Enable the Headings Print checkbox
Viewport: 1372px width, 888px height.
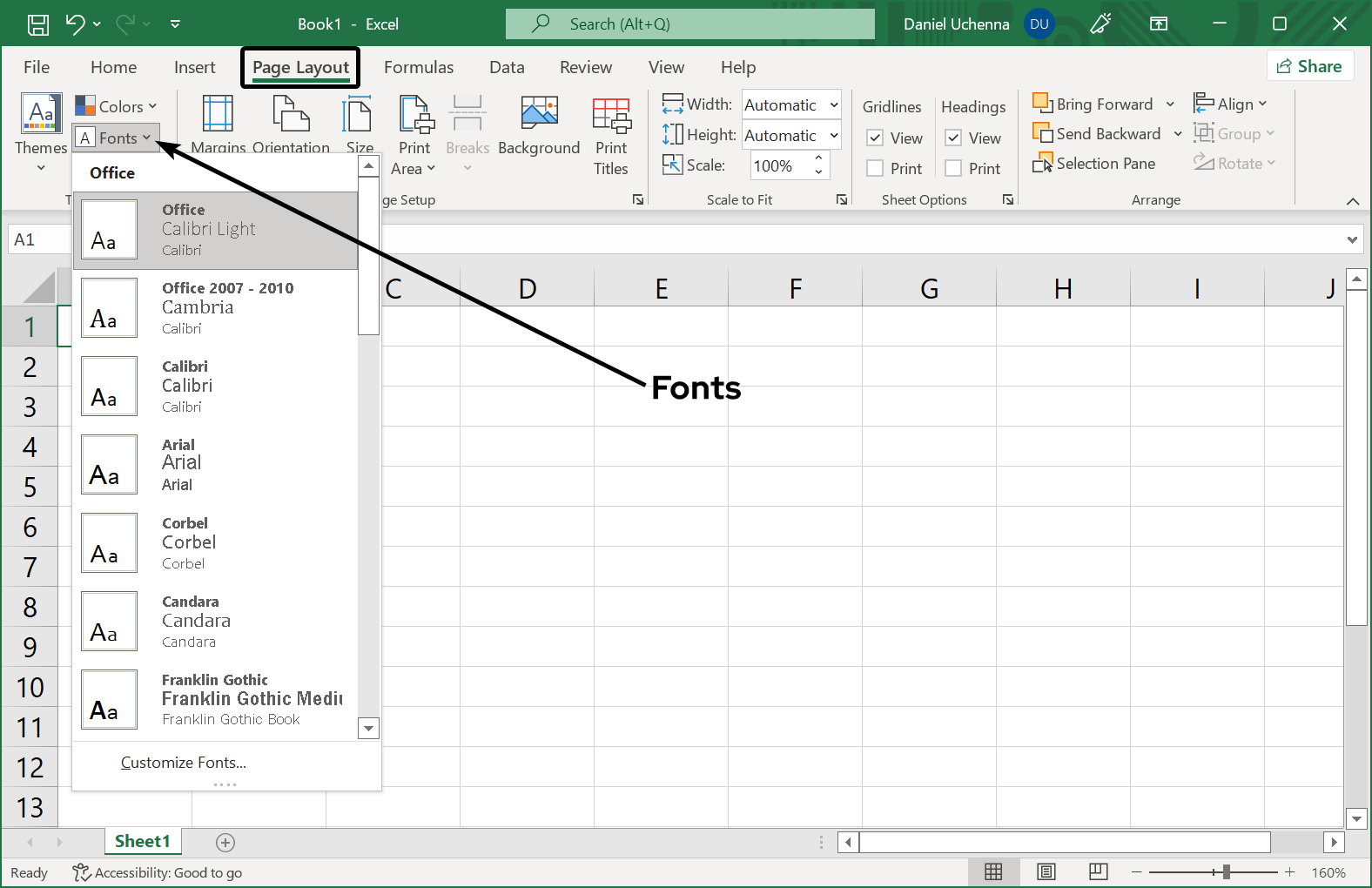click(954, 168)
